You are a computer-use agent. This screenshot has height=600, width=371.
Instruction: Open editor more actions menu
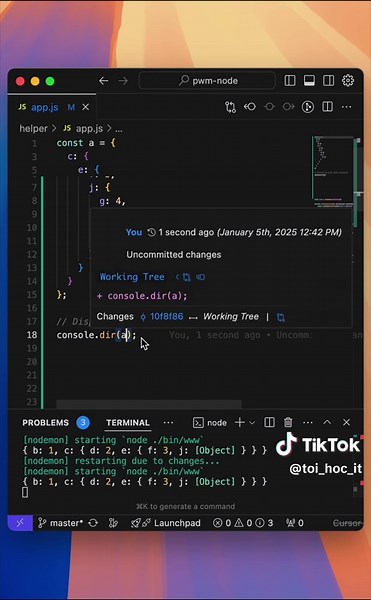[347, 107]
